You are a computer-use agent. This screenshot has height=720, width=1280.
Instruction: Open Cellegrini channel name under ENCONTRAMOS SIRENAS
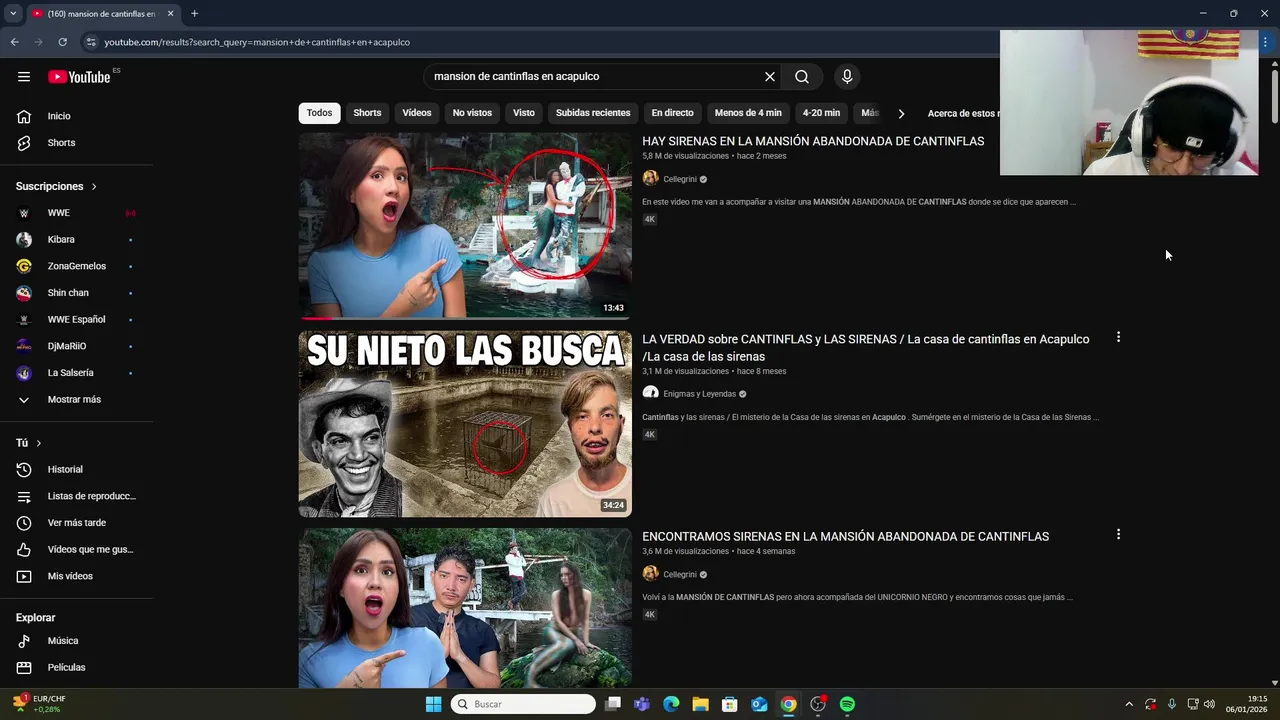[x=680, y=575]
